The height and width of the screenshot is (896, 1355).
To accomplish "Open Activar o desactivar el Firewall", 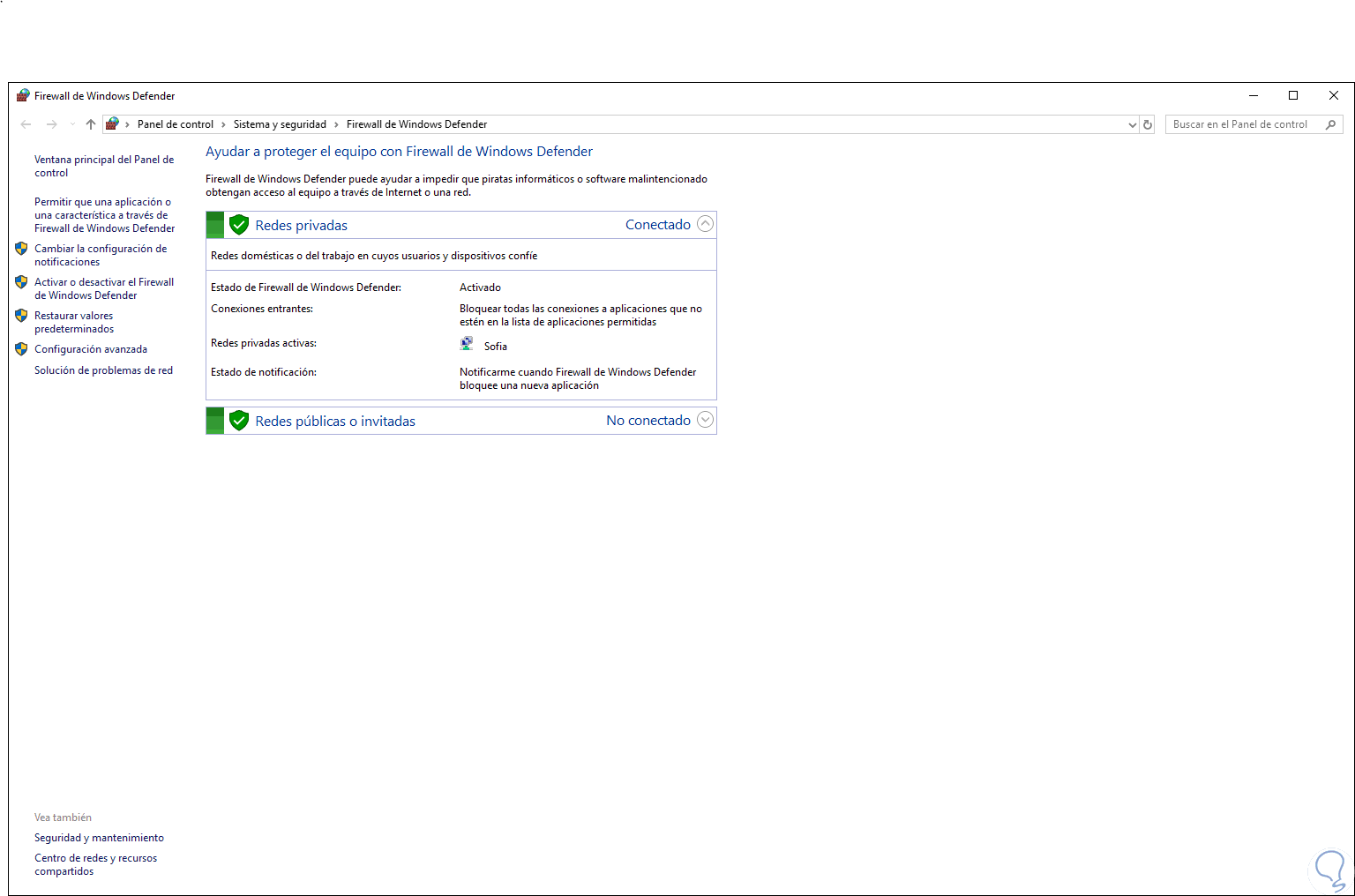I will (104, 288).
